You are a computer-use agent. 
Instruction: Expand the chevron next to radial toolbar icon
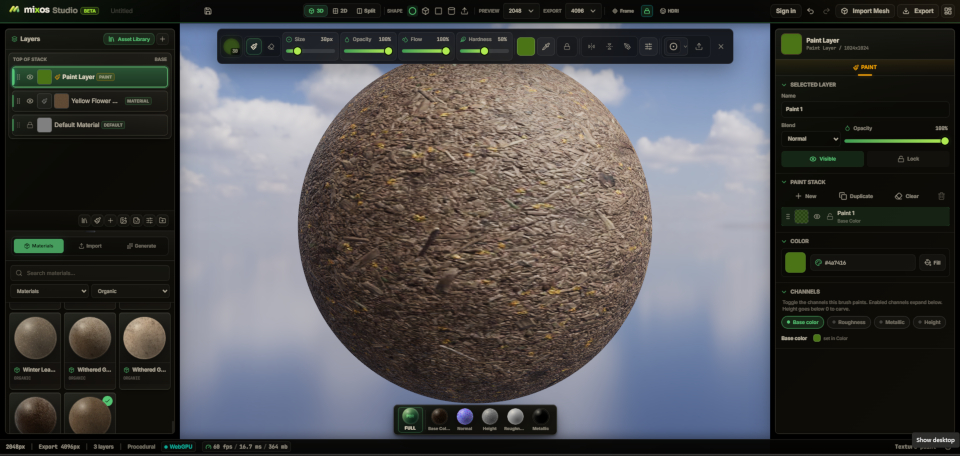tap(685, 47)
